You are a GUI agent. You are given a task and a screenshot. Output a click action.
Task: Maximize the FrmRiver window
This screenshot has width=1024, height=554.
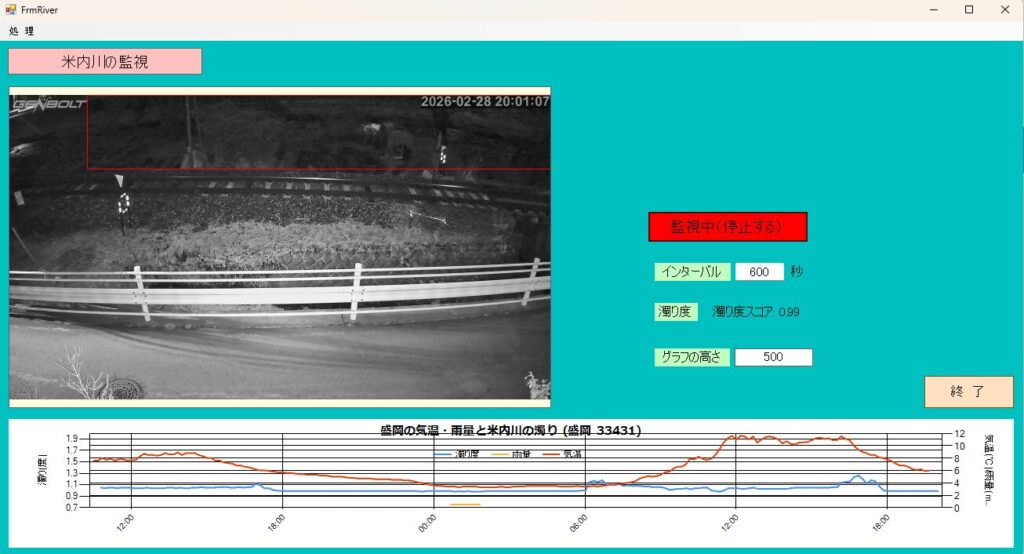968,9
